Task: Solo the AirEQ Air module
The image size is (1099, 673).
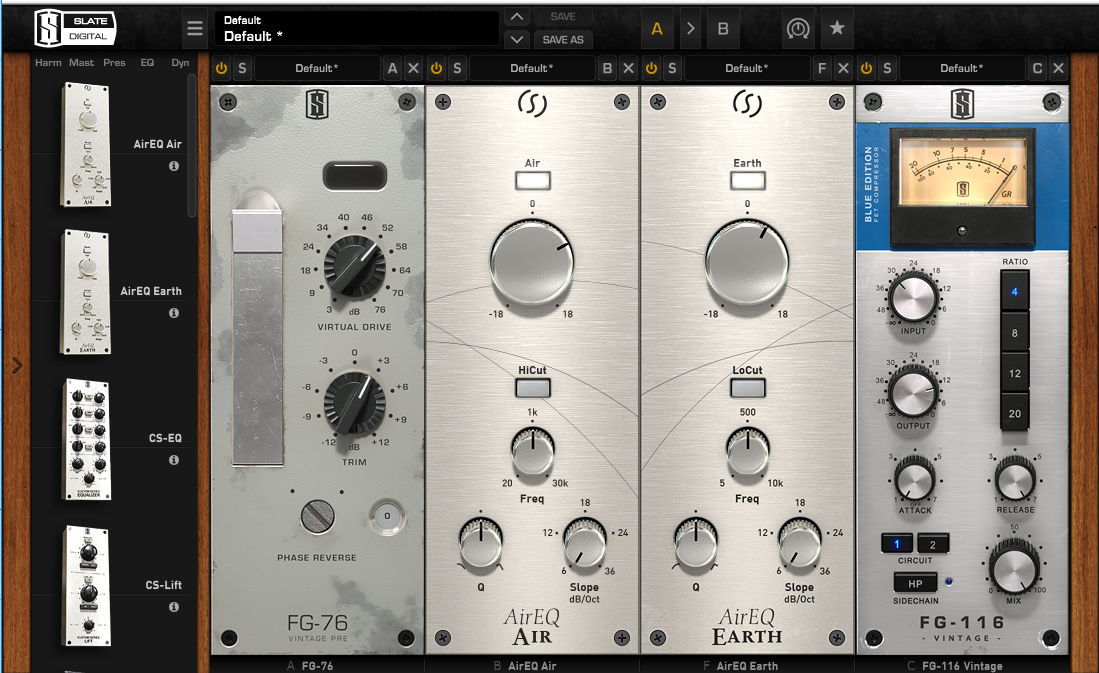Action: 458,68
